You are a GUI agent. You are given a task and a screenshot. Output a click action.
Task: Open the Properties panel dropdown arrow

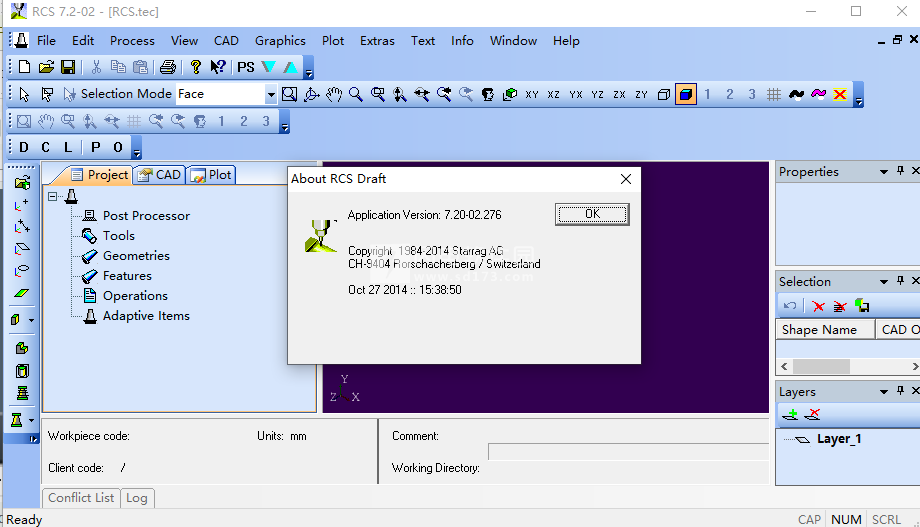pos(884,172)
